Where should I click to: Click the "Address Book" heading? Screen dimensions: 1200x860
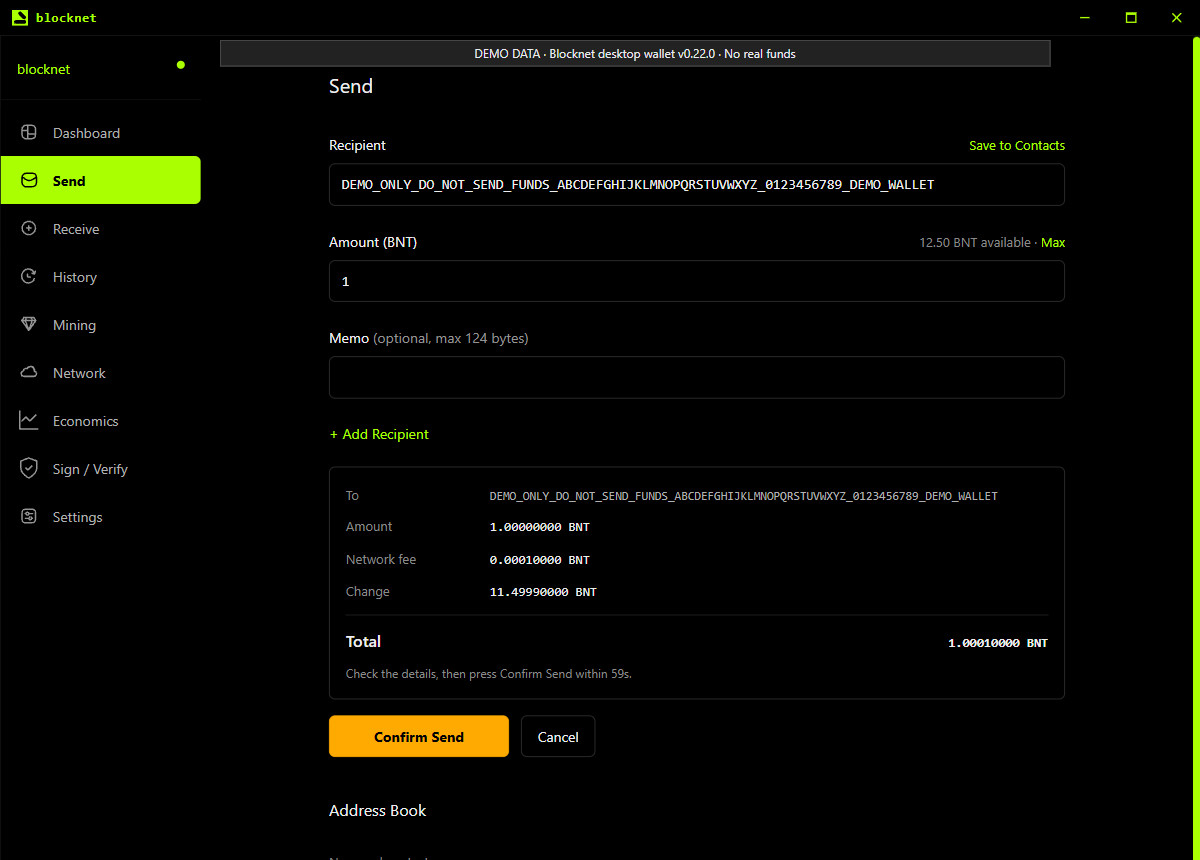click(378, 810)
